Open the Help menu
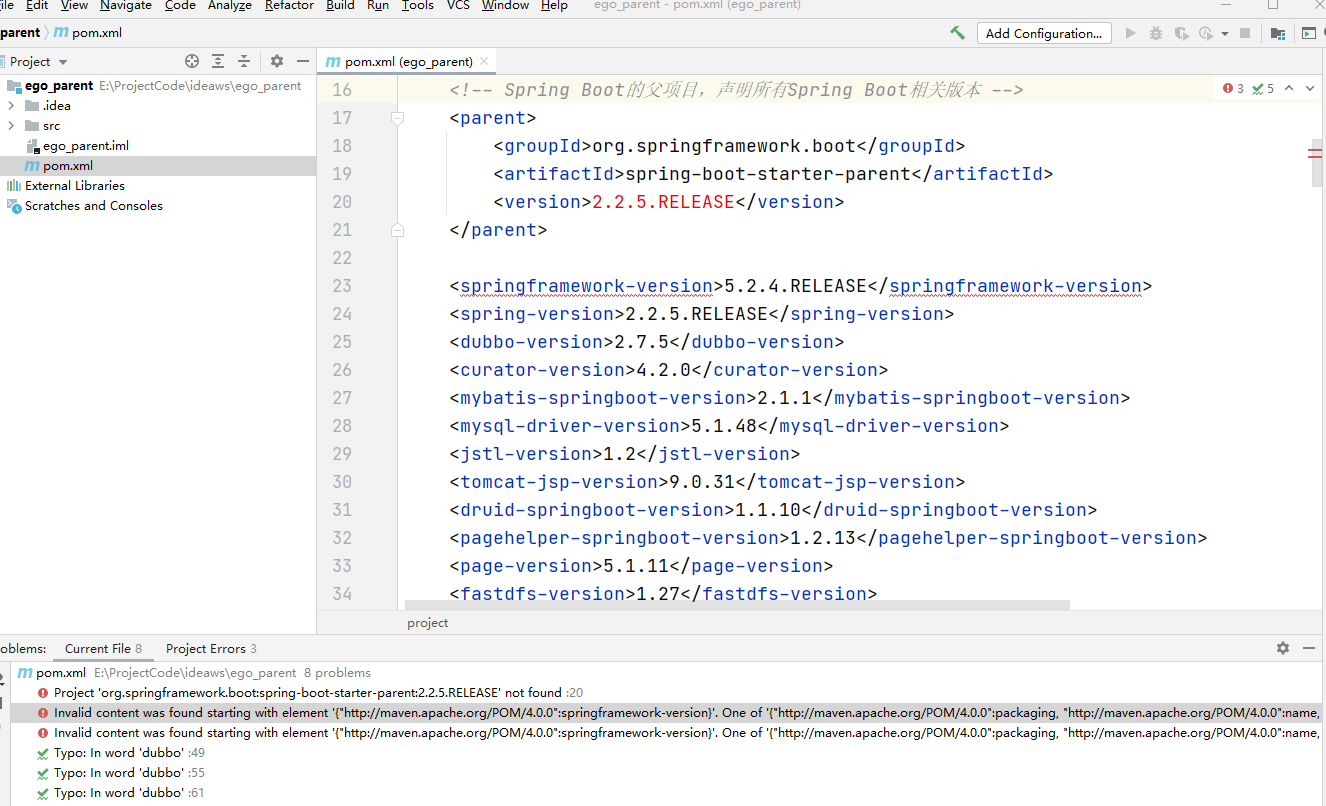The width and height of the screenshot is (1326, 806). point(554,6)
